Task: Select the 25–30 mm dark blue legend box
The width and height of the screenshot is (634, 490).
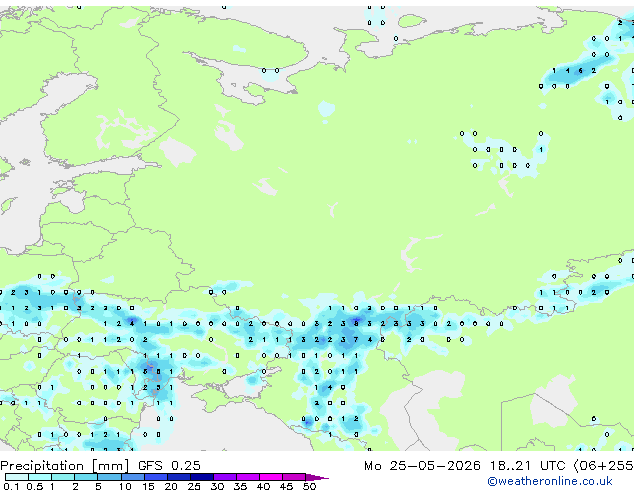Action: click(x=202, y=477)
